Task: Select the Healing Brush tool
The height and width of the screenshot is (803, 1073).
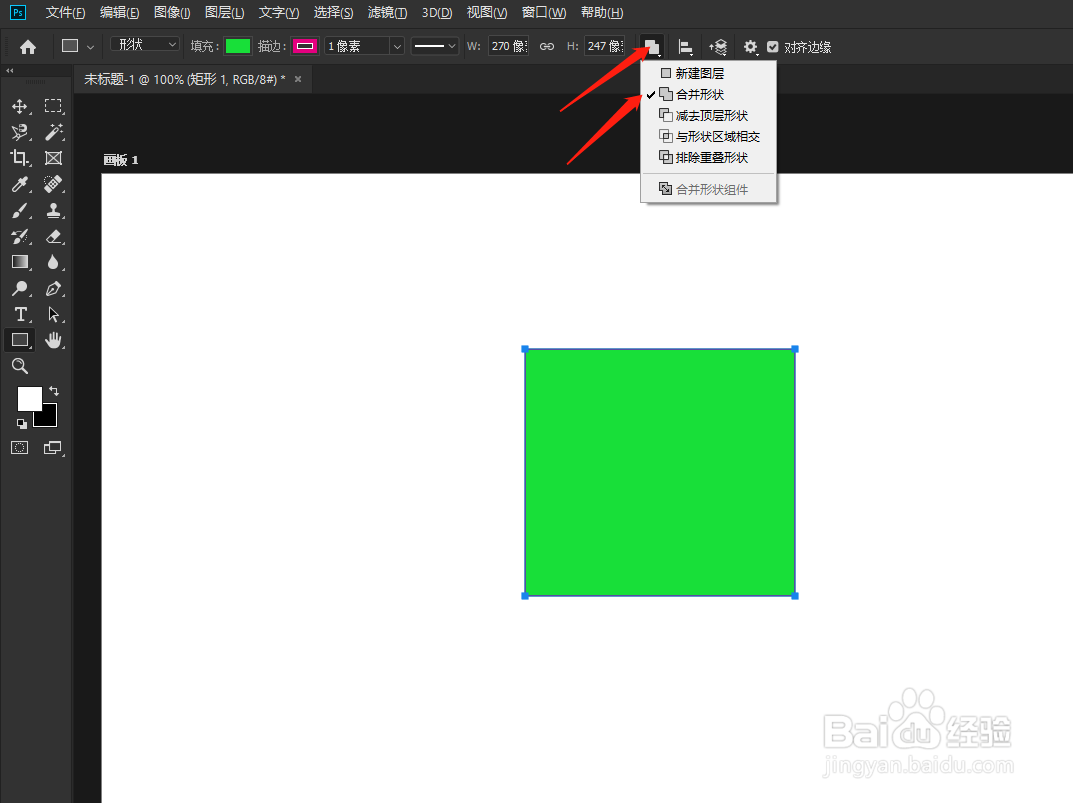Action: coord(53,184)
